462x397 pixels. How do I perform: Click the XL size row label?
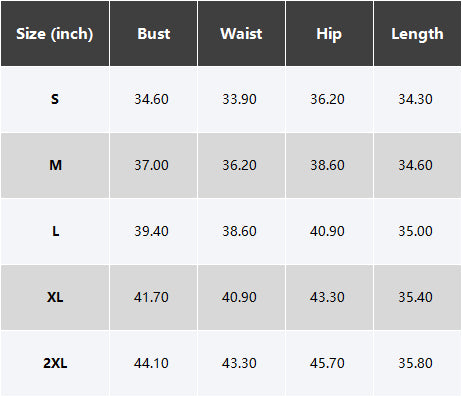[x=55, y=297]
